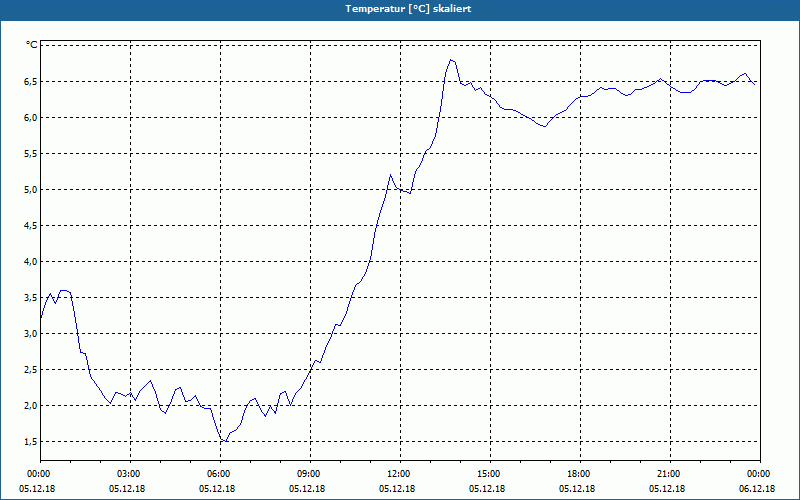800x500 pixels.
Task: Click the chart title "Temperatur [°C] skaliert"
Action: [x=408, y=9]
